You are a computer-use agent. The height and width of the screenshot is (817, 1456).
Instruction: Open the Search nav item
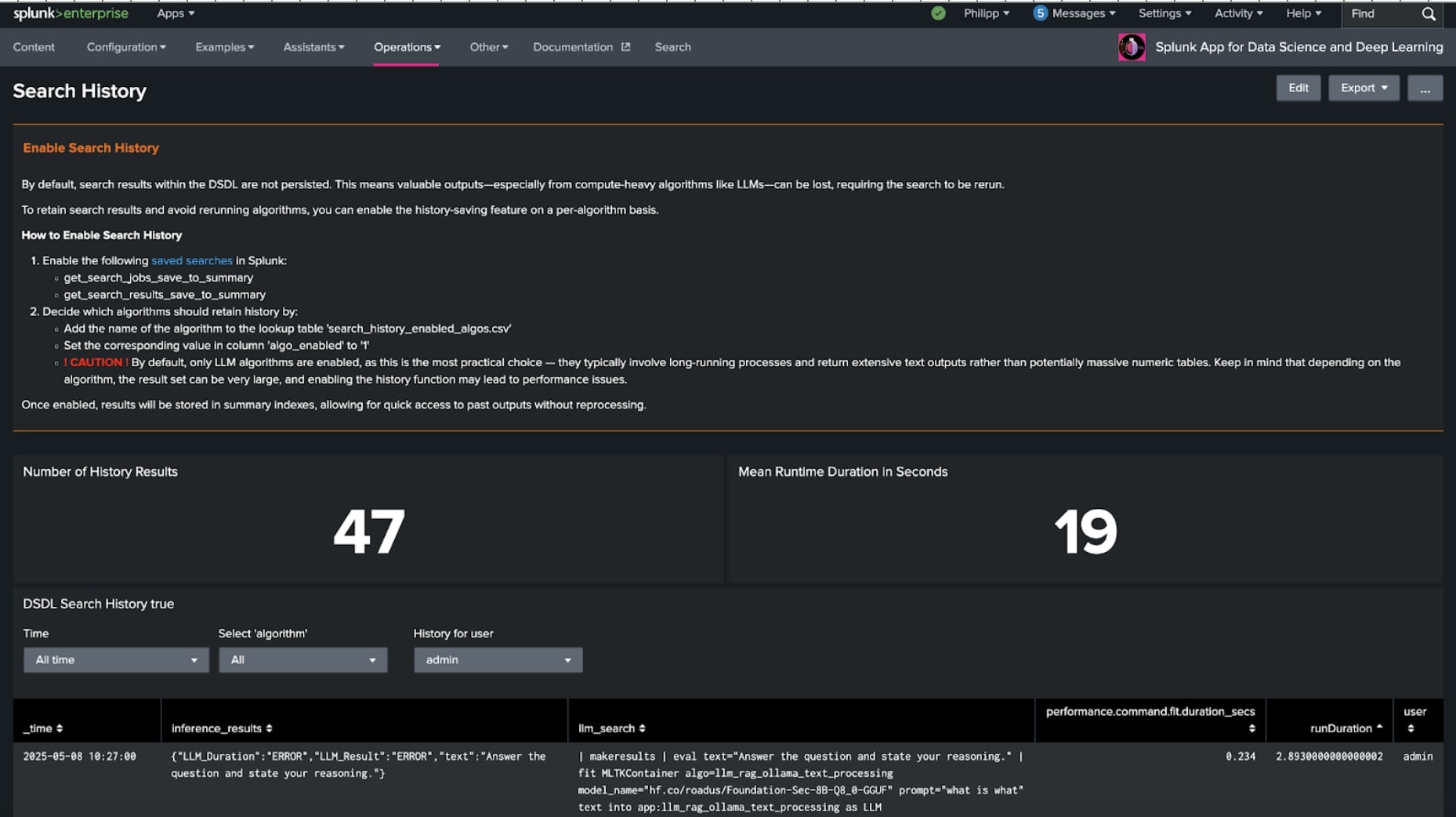pyautogui.click(x=672, y=47)
